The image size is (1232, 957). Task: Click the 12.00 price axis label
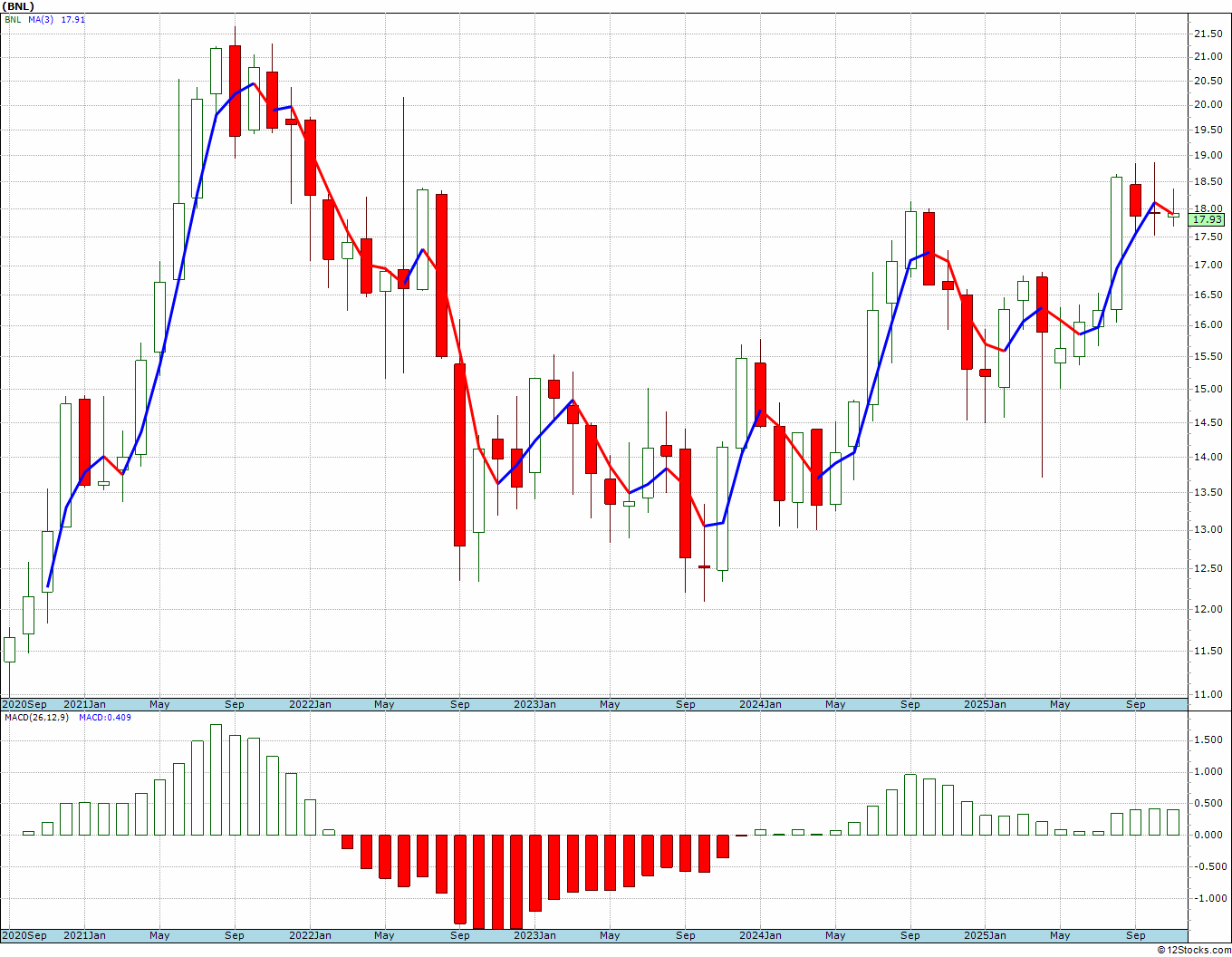point(1208,609)
